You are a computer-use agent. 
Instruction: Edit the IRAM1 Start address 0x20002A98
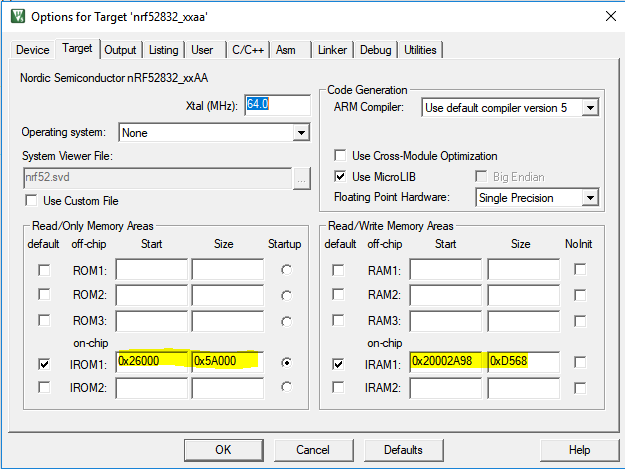(446, 362)
